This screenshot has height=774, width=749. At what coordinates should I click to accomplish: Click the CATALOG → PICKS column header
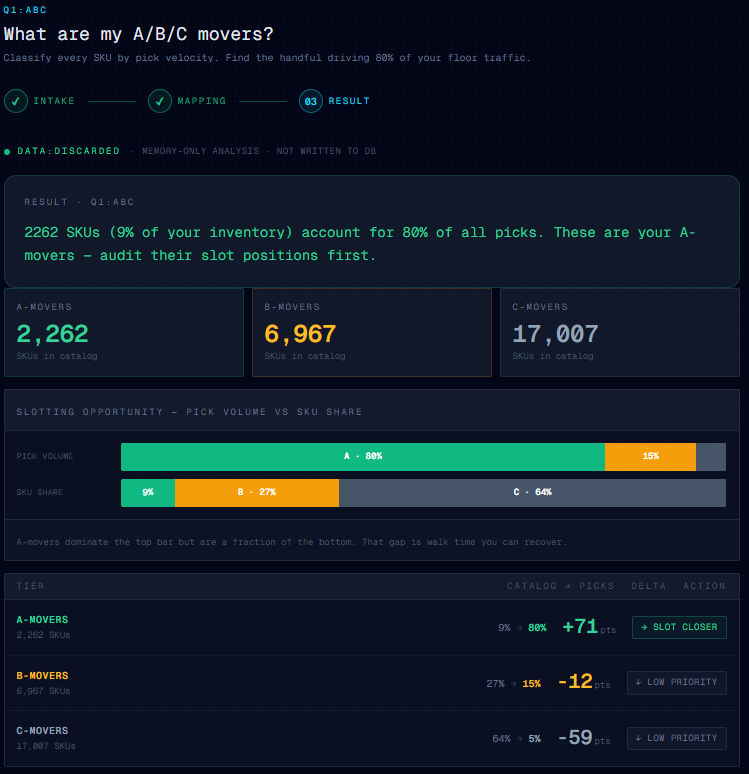560,586
